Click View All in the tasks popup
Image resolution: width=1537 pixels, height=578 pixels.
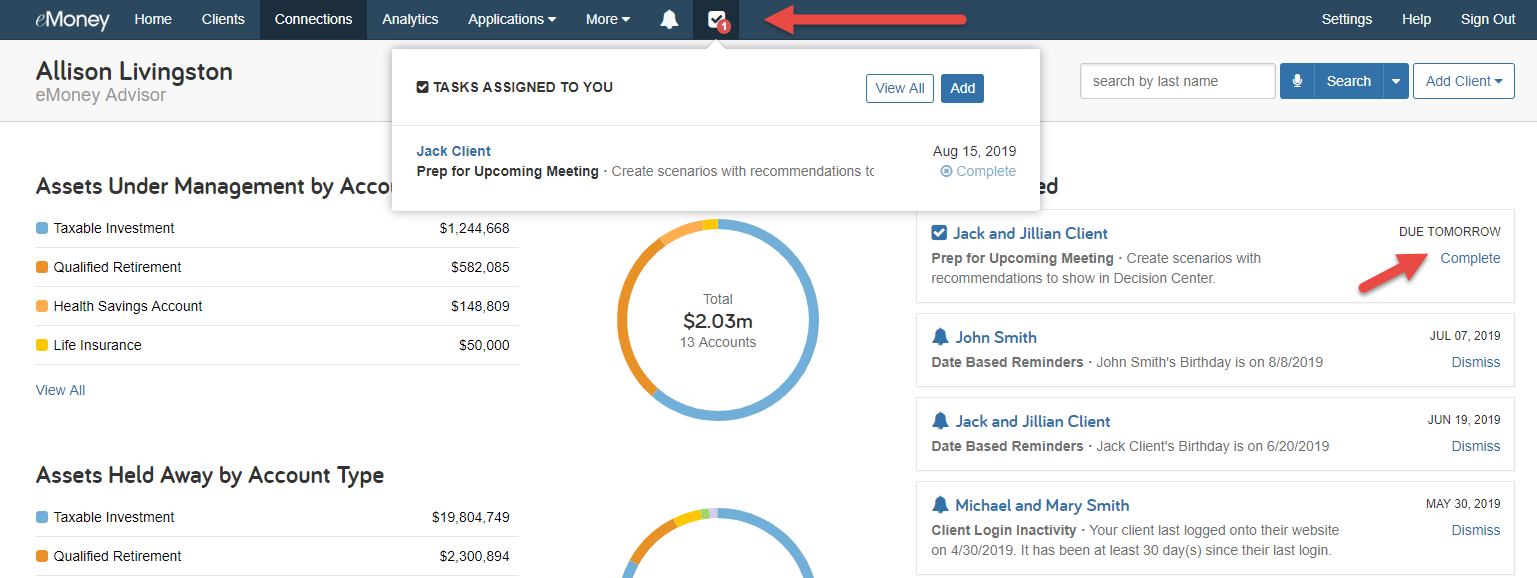pos(899,88)
